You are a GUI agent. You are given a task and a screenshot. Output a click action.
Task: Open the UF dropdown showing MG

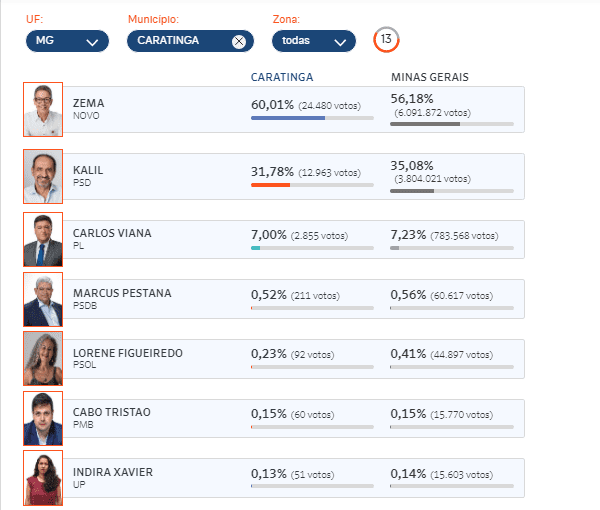pyautogui.click(x=67, y=41)
